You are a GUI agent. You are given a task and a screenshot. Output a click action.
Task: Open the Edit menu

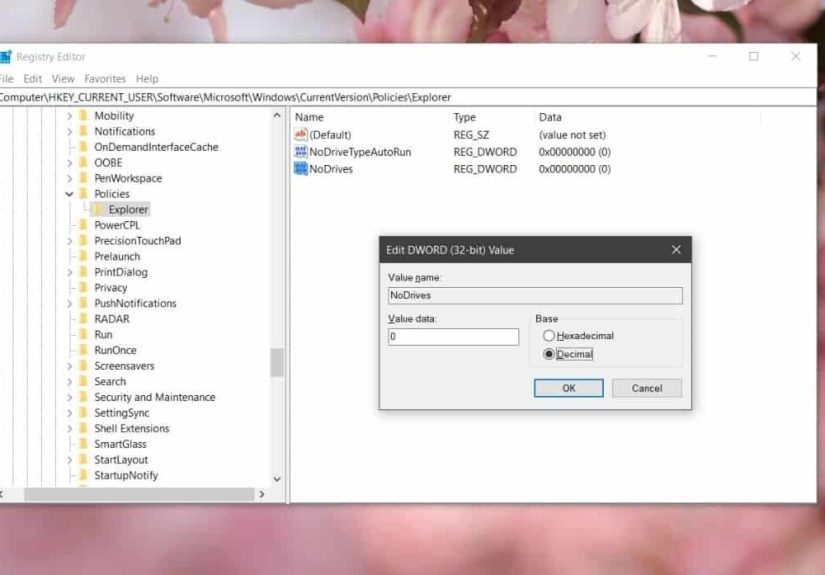click(x=33, y=78)
